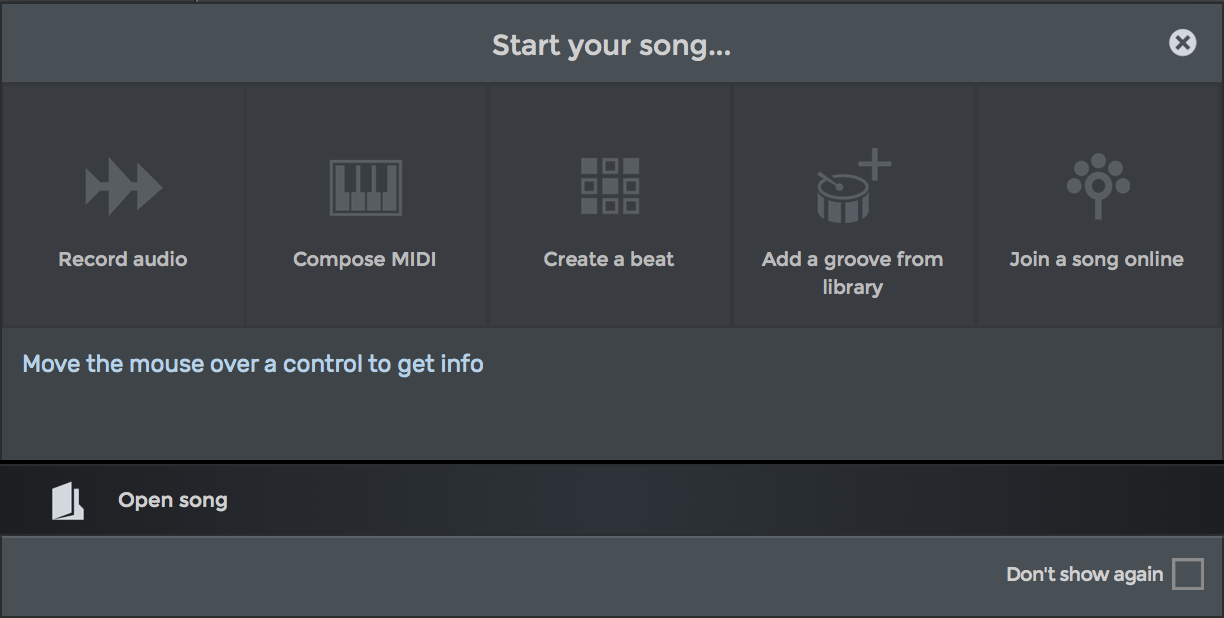This screenshot has width=1224, height=618.
Task: Click the "Don't show again" label text
Action: [x=1084, y=574]
